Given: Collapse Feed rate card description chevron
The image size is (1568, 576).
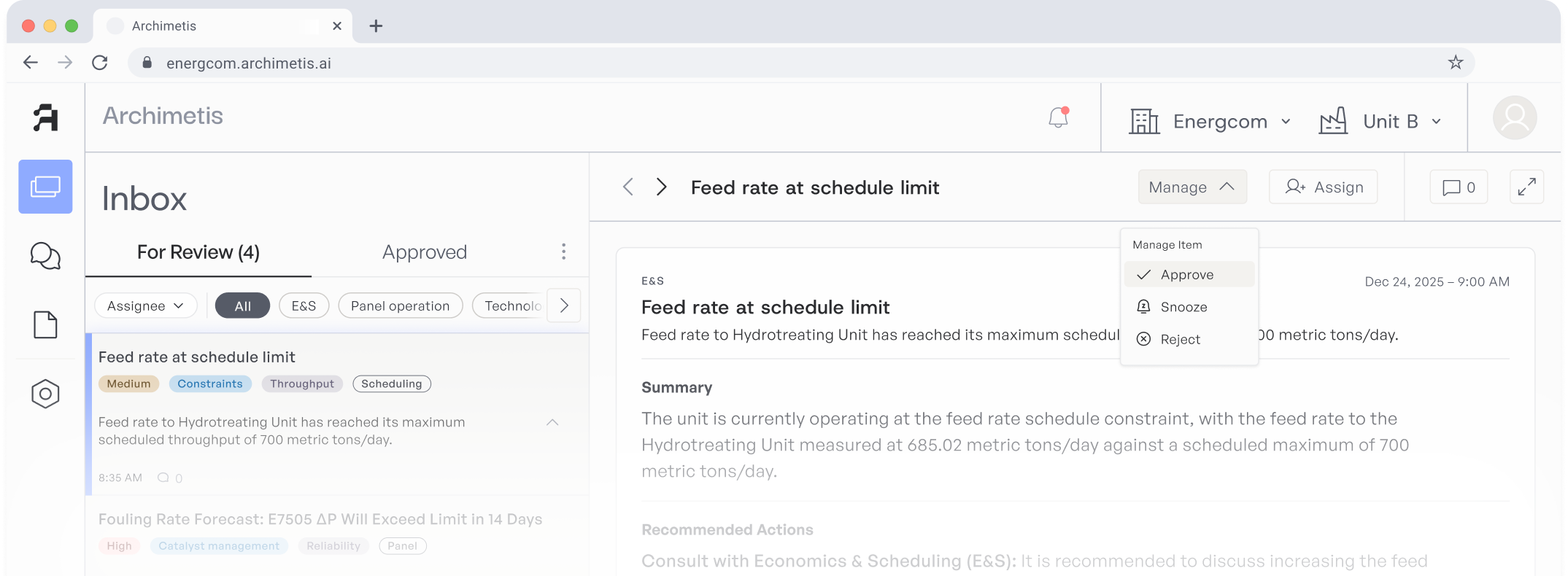Looking at the screenshot, I should tap(552, 422).
